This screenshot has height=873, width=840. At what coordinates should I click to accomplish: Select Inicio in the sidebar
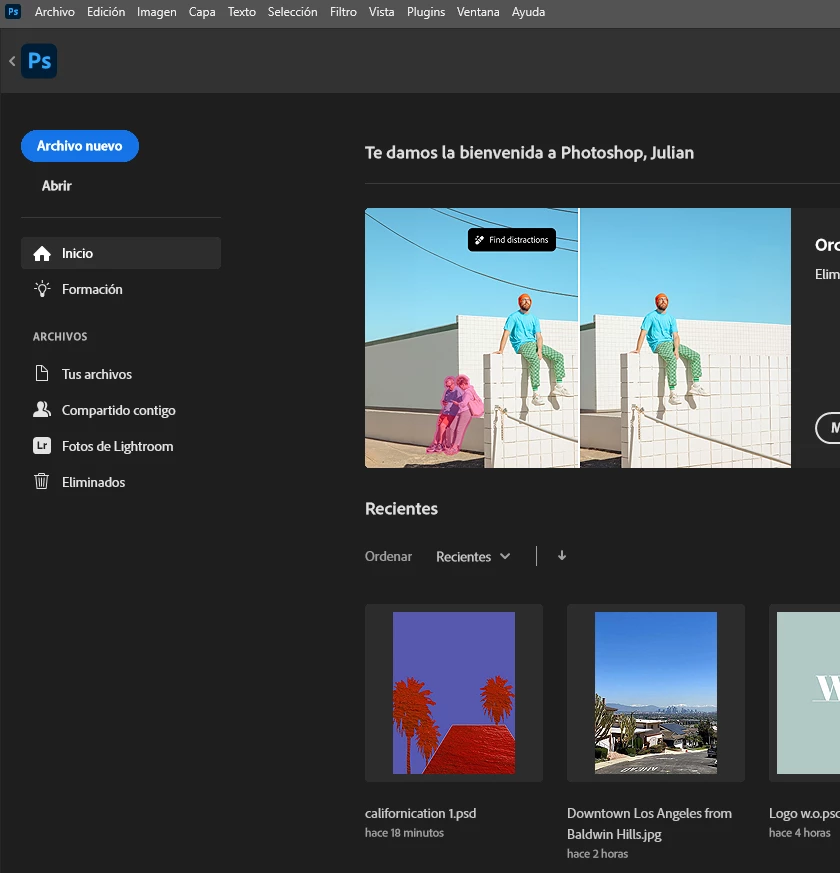tap(121, 253)
